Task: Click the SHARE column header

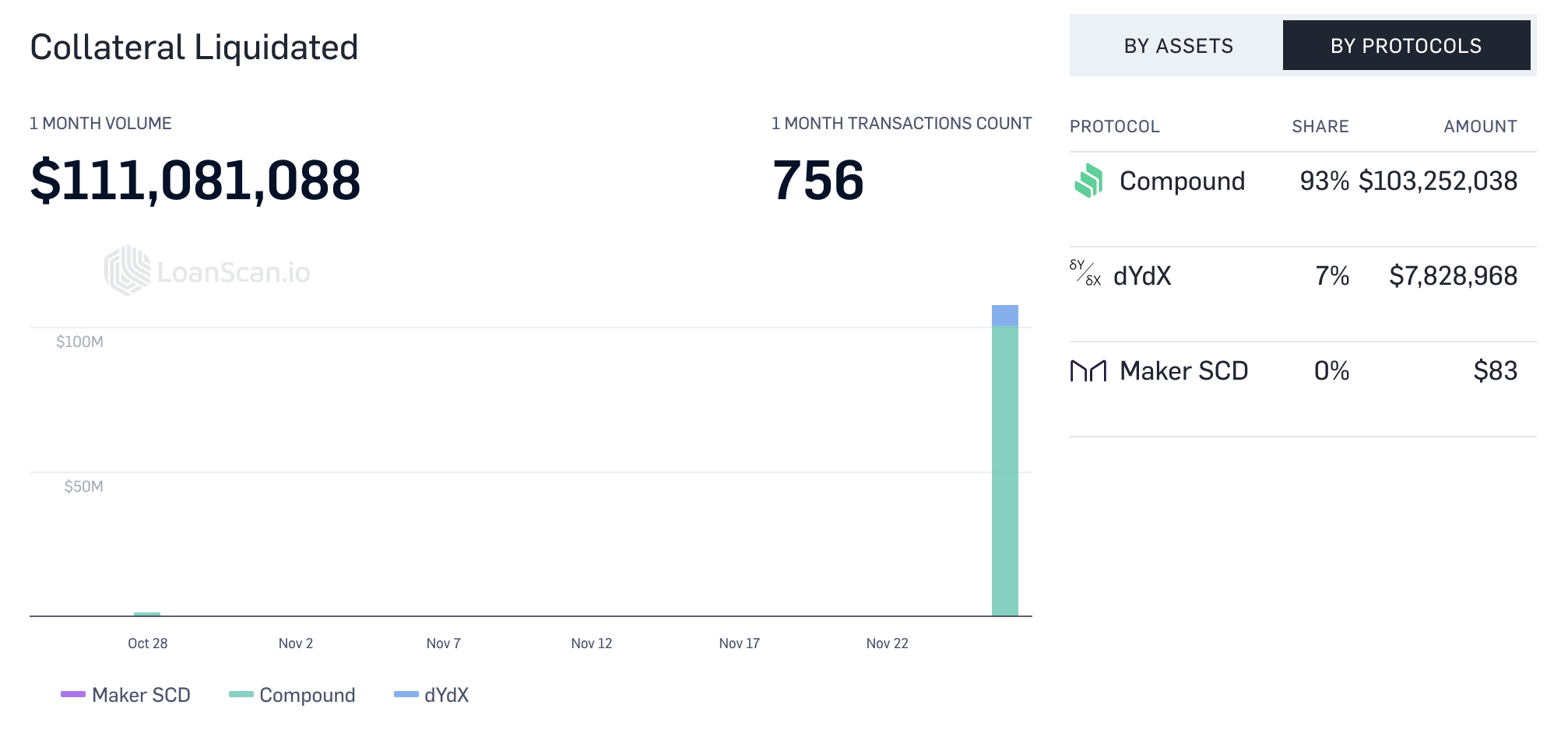Action: click(x=1320, y=126)
